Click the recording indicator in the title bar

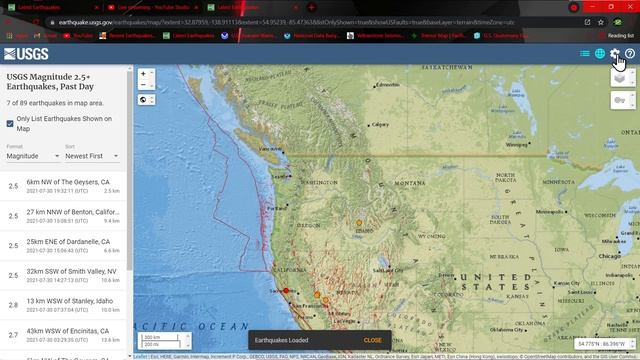574,7
